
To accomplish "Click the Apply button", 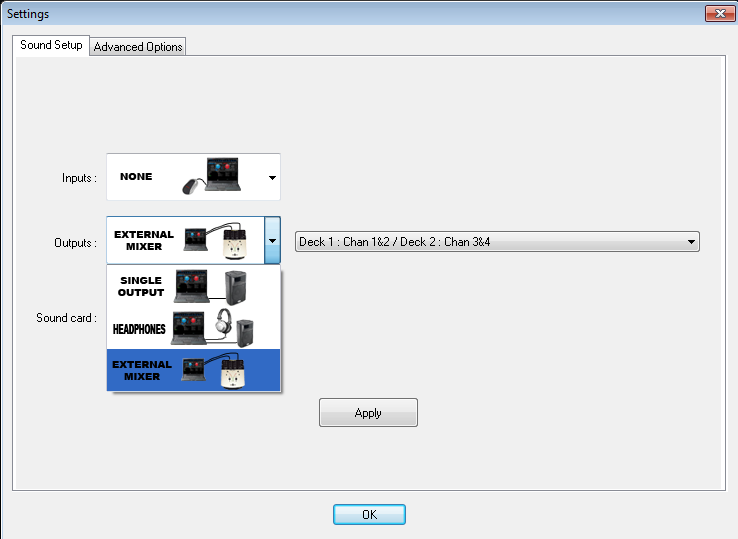I will tap(368, 413).
